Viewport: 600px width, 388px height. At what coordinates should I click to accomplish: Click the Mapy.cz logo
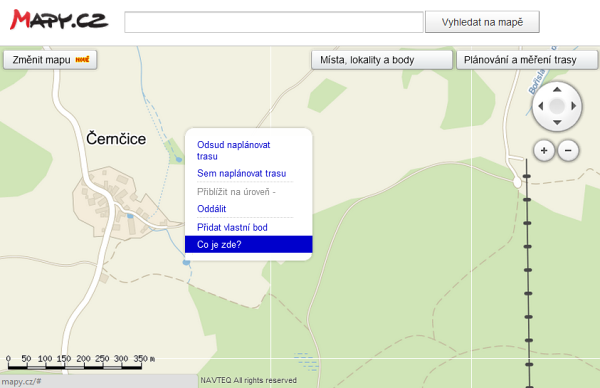59,20
